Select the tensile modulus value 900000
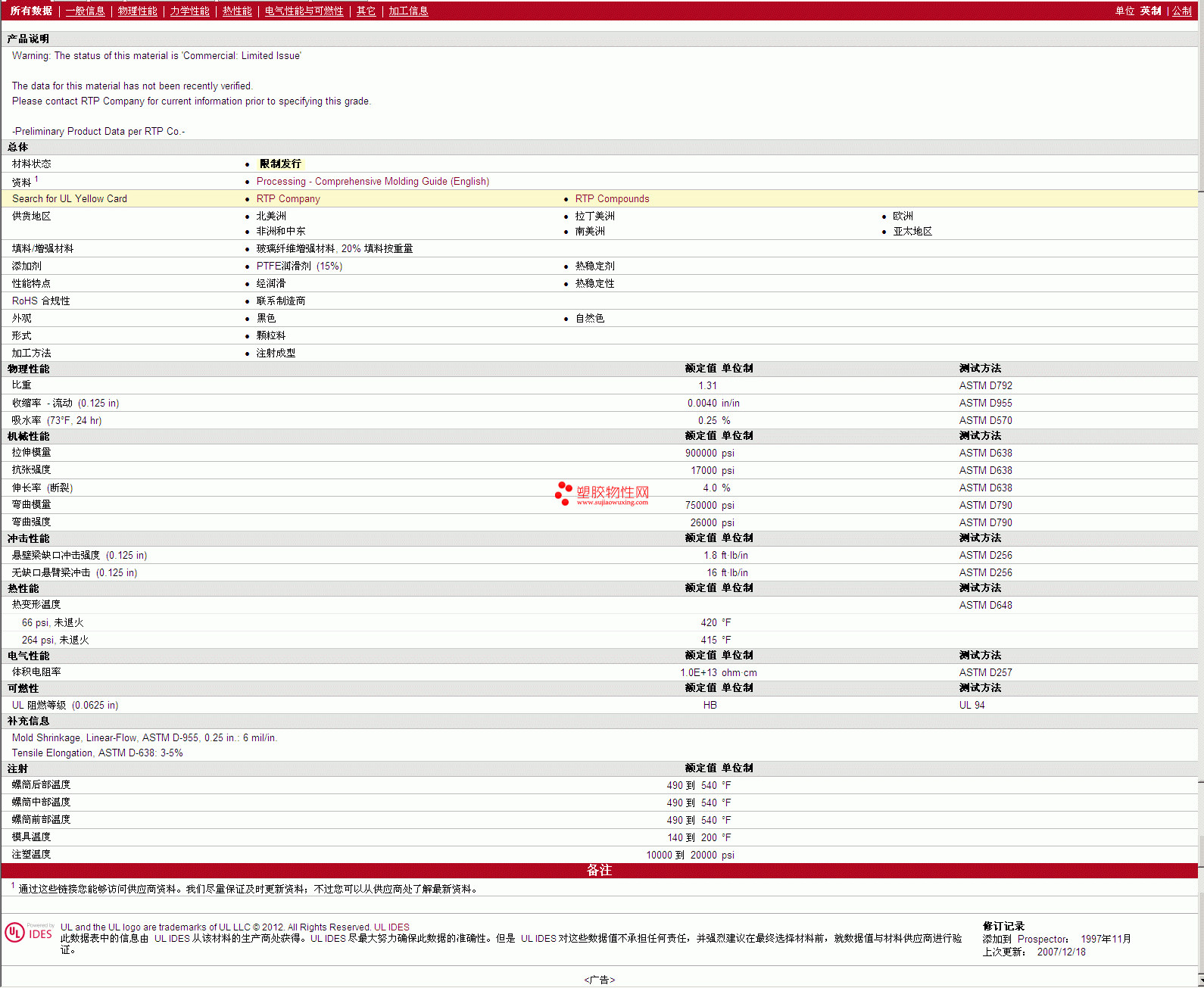 pos(700,453)
